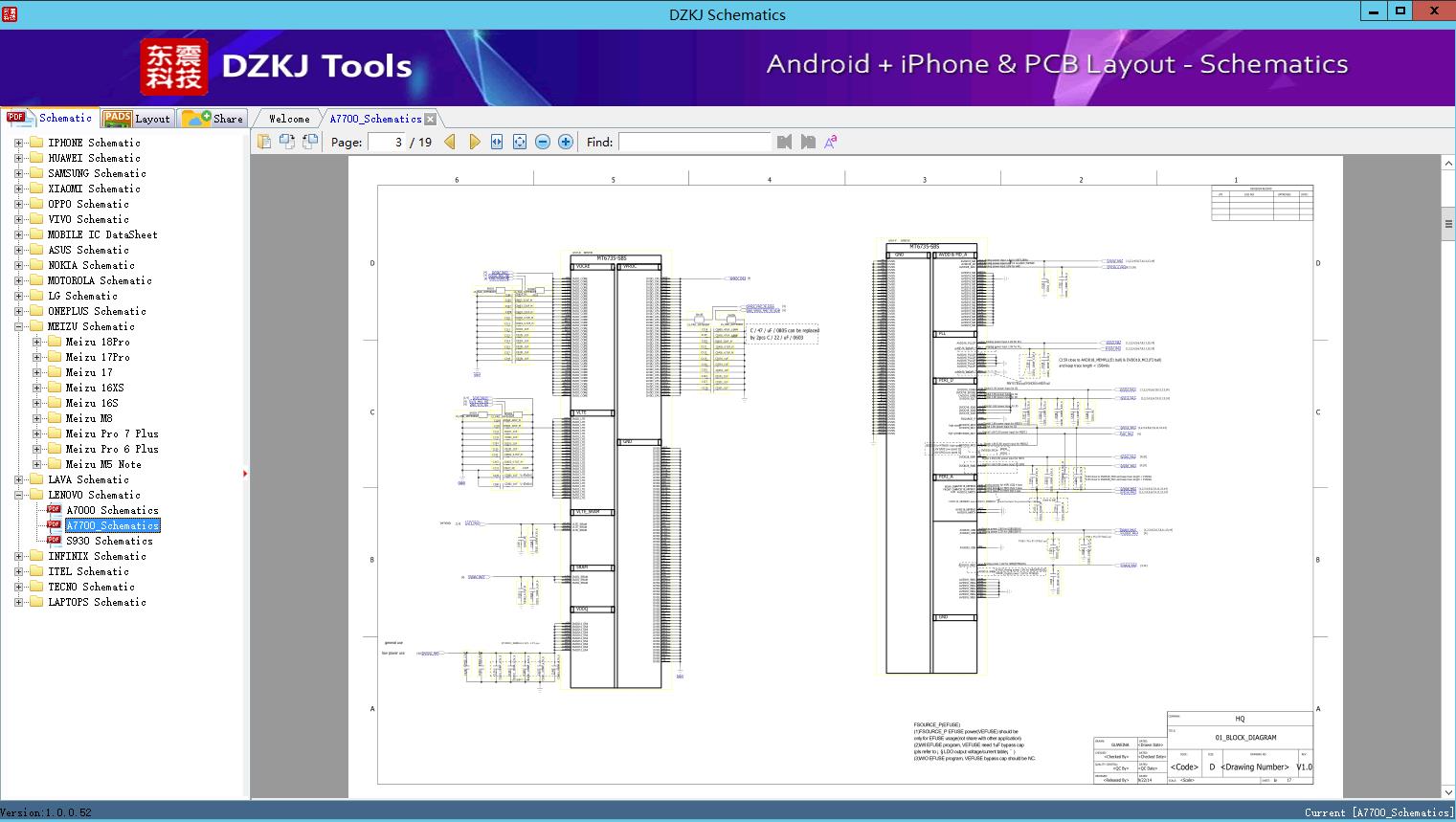Switch to the Schematic tab
This screenshot has height=822, width=1456.
tap(50, 118)
